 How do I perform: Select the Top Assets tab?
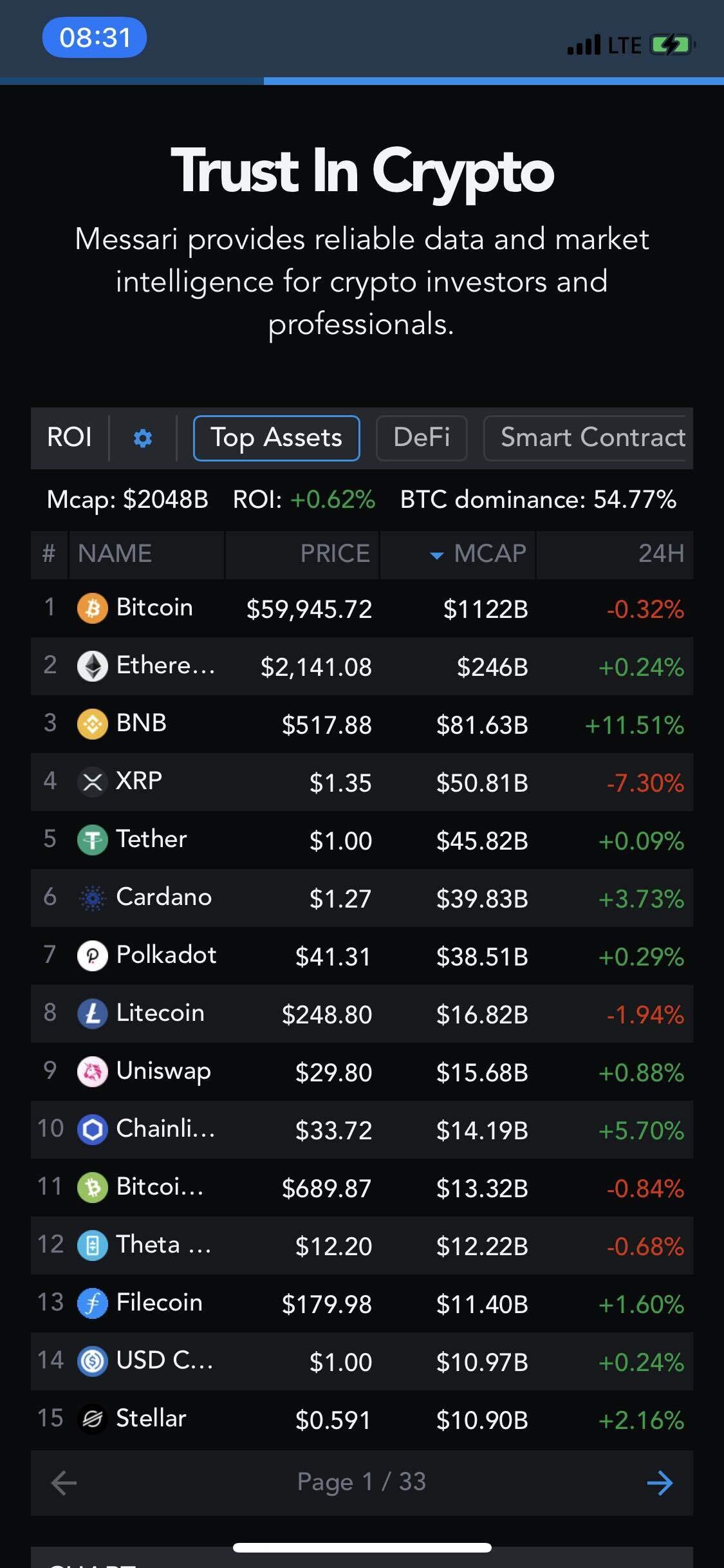(276, 438)
